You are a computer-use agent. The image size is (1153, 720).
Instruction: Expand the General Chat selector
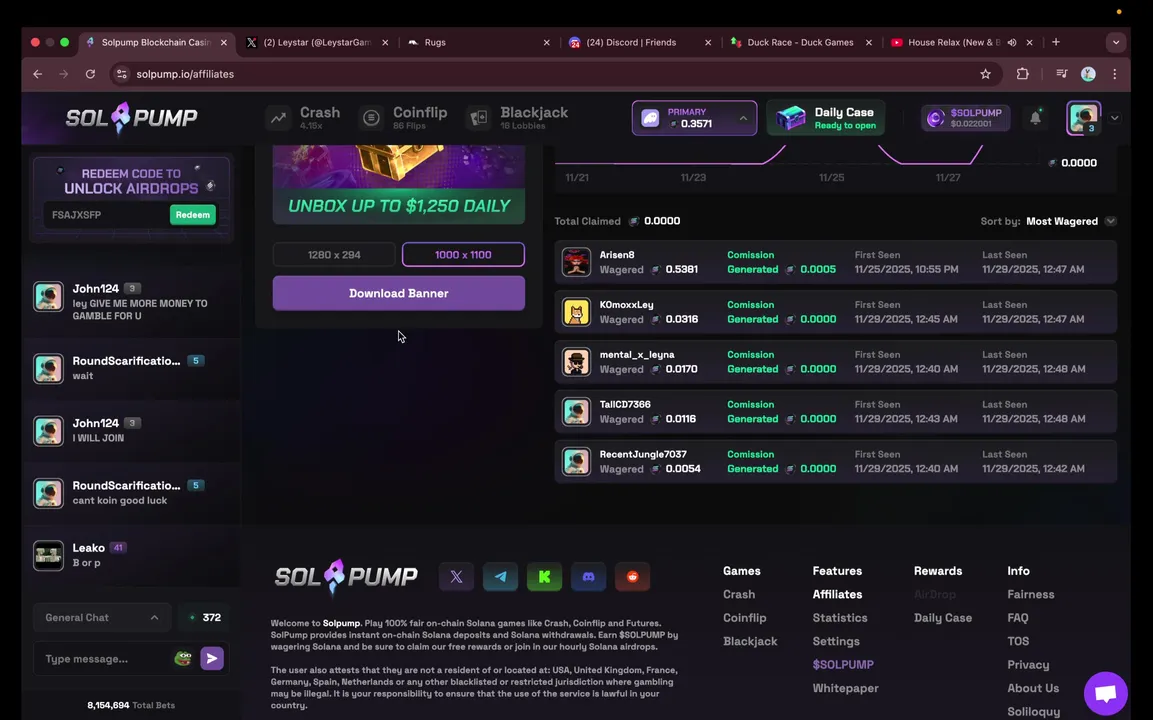[101, 618]
